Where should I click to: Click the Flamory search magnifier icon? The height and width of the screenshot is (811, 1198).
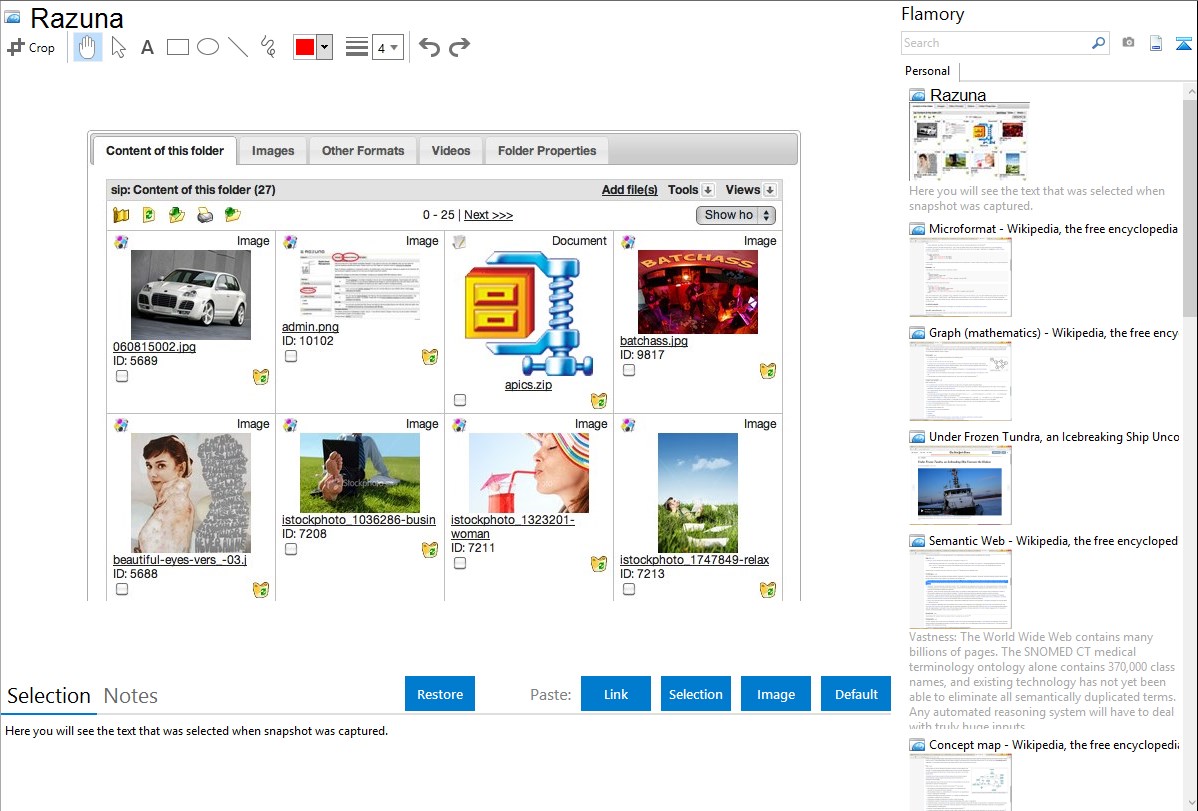click(1098, 43)
